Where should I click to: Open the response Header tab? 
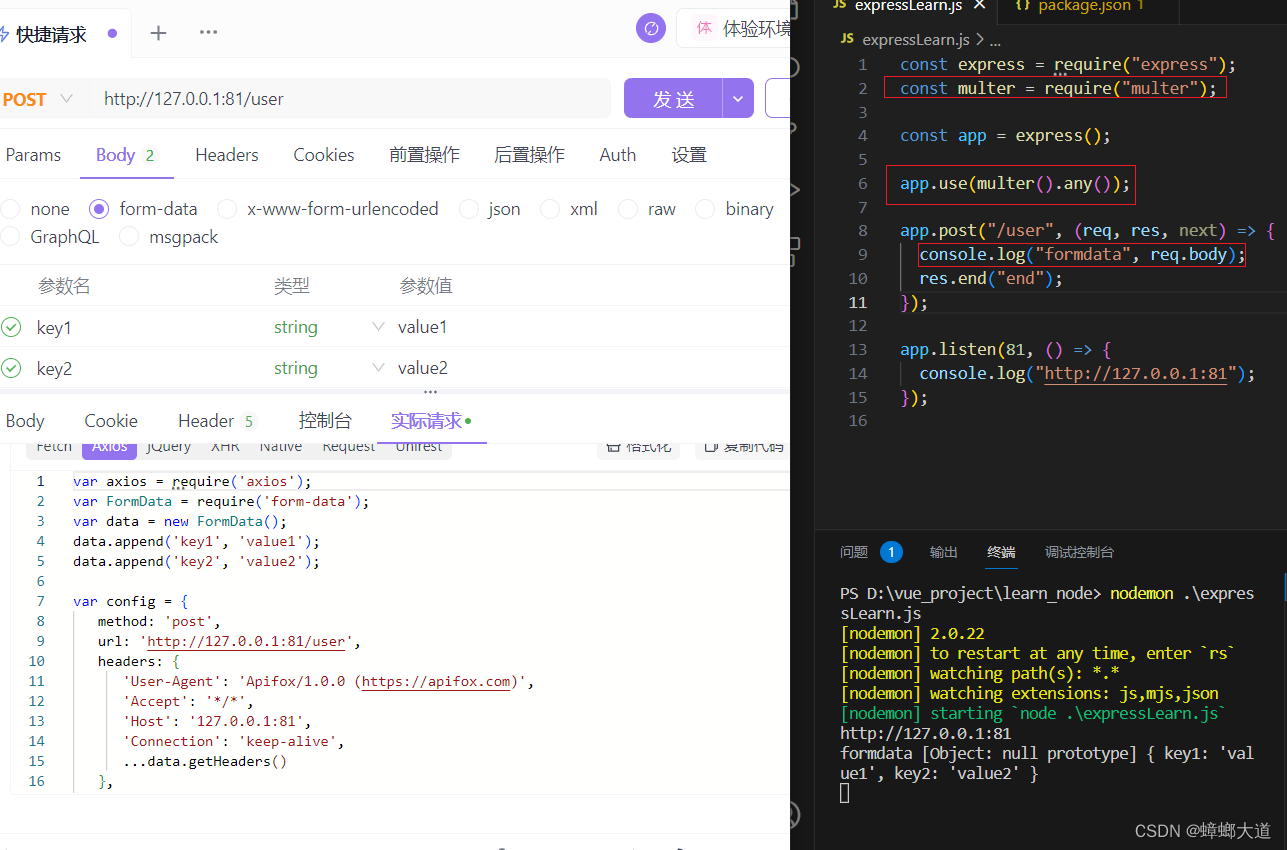point(217,421)
